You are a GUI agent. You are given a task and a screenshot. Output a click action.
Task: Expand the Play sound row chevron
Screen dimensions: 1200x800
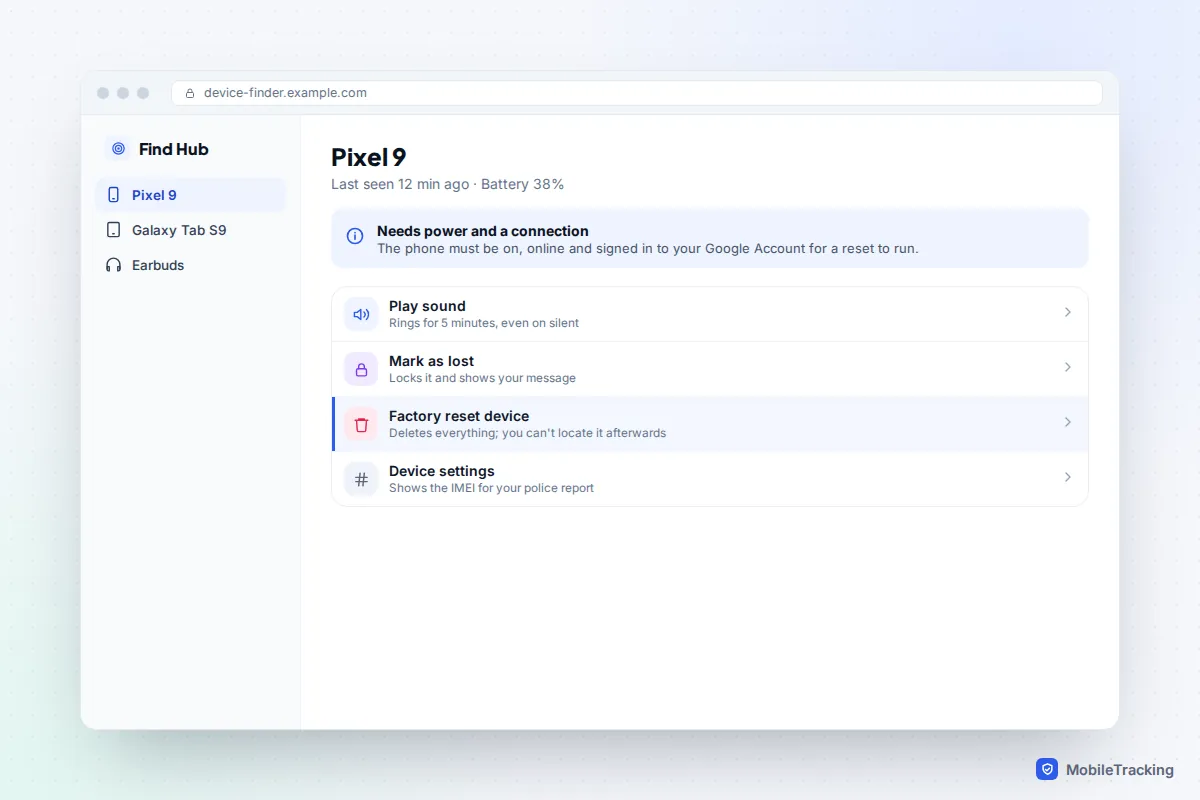[1067, 312]
